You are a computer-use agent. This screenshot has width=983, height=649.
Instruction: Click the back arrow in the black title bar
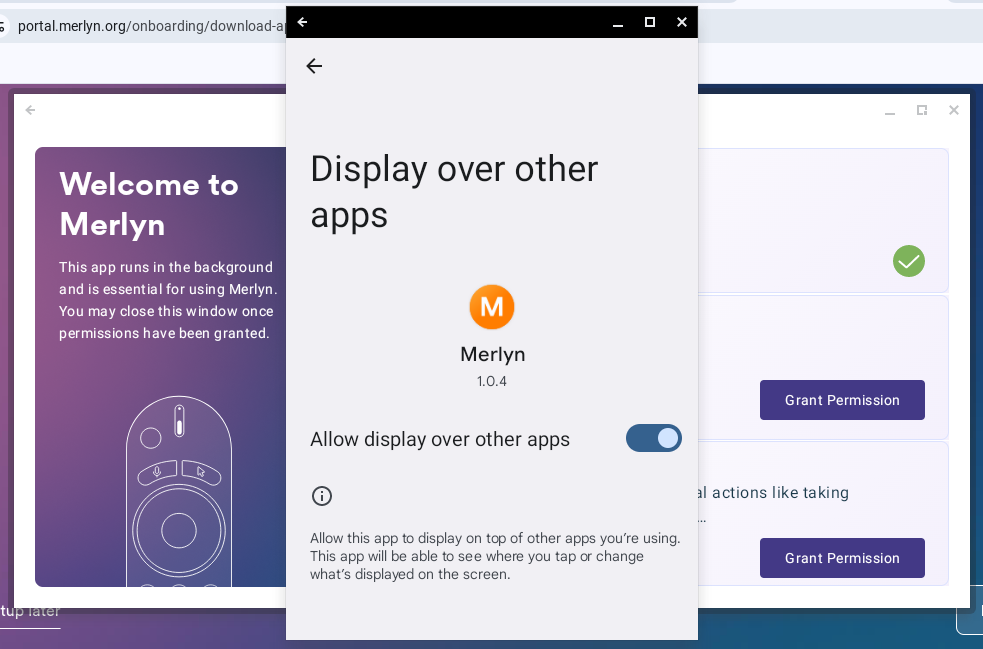coord(302,21)
